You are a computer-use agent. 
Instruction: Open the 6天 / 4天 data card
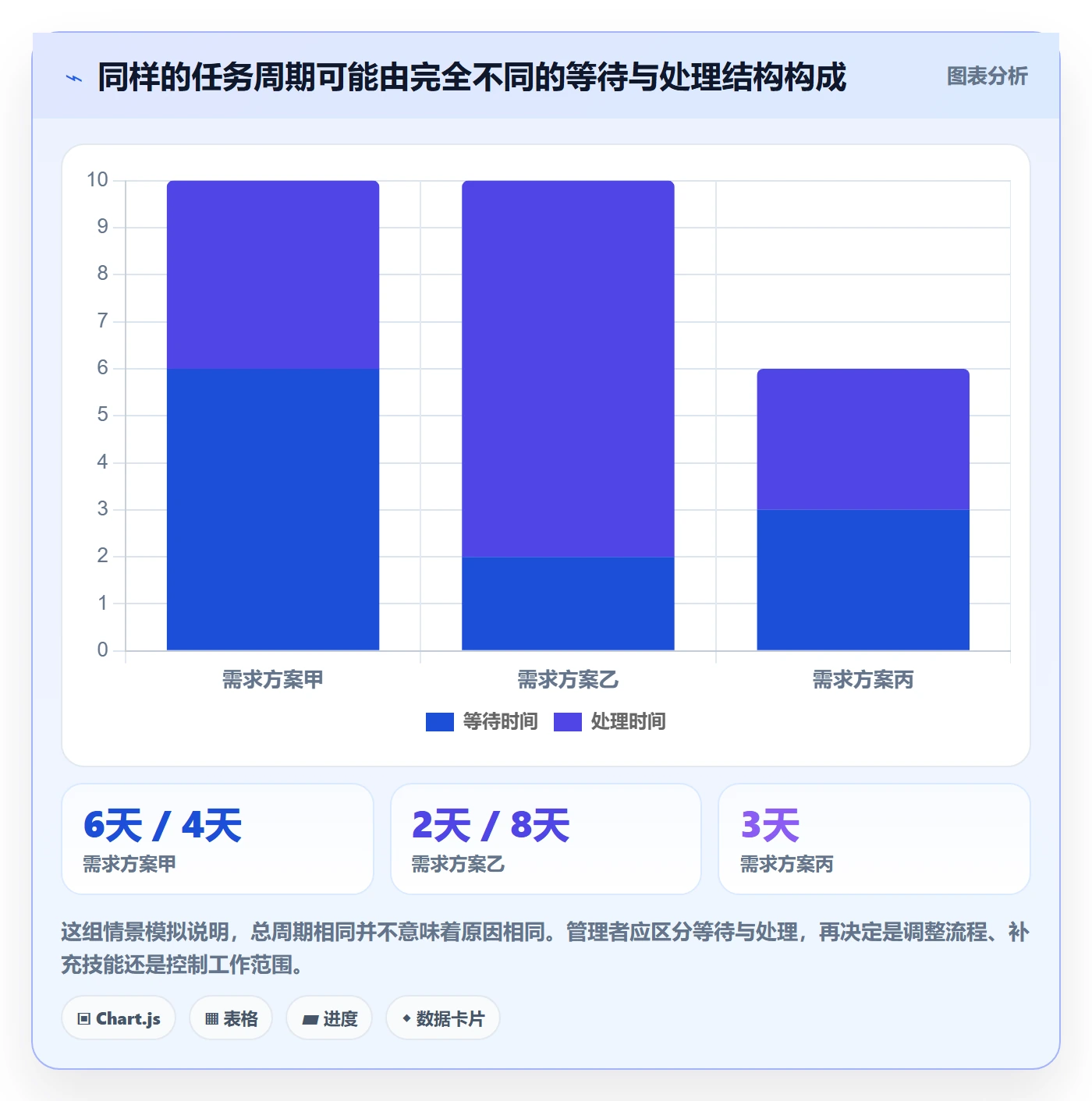click(x=218, y=839)
